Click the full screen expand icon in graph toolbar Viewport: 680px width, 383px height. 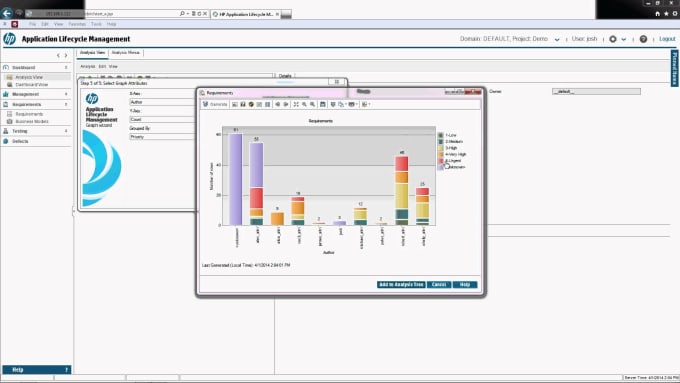[x=296, y=105]
